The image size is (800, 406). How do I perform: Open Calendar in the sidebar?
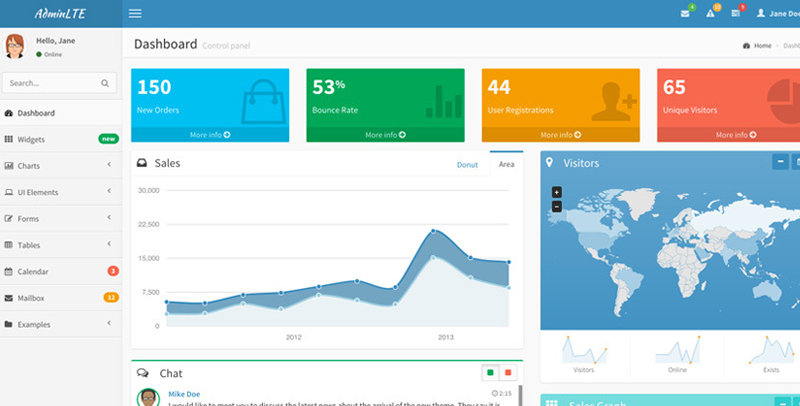[x=61, y=272]
